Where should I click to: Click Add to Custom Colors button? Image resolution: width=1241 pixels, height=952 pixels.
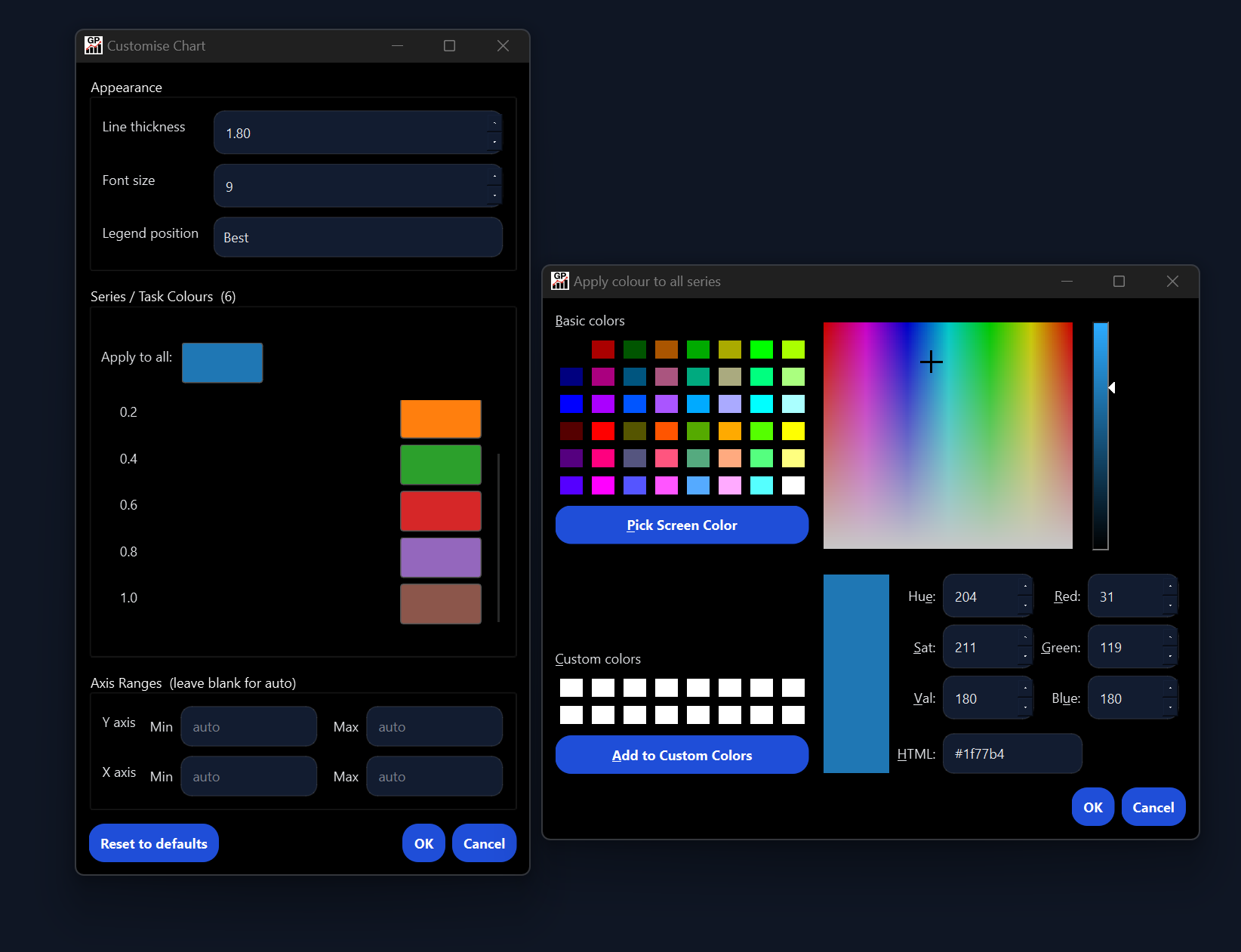pos(682,755)
